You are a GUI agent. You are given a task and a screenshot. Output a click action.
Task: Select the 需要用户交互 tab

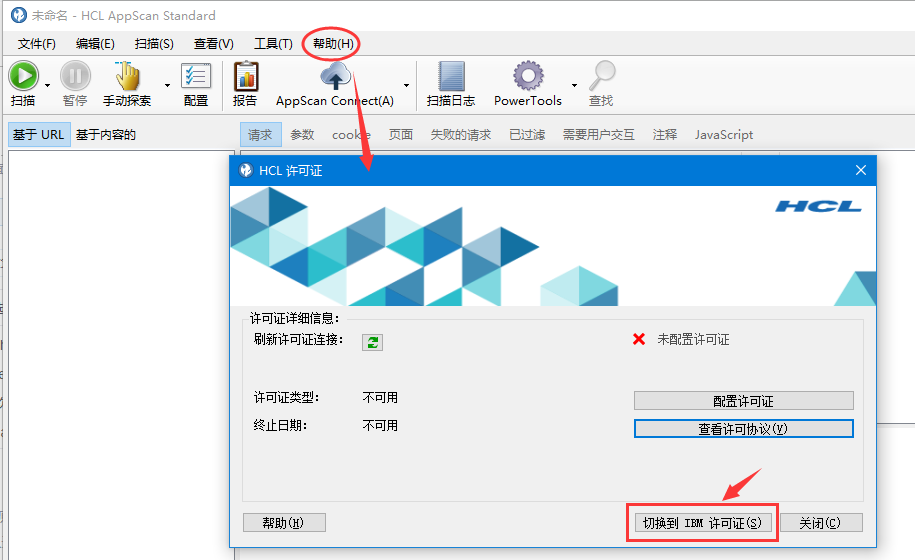(598, 135)
